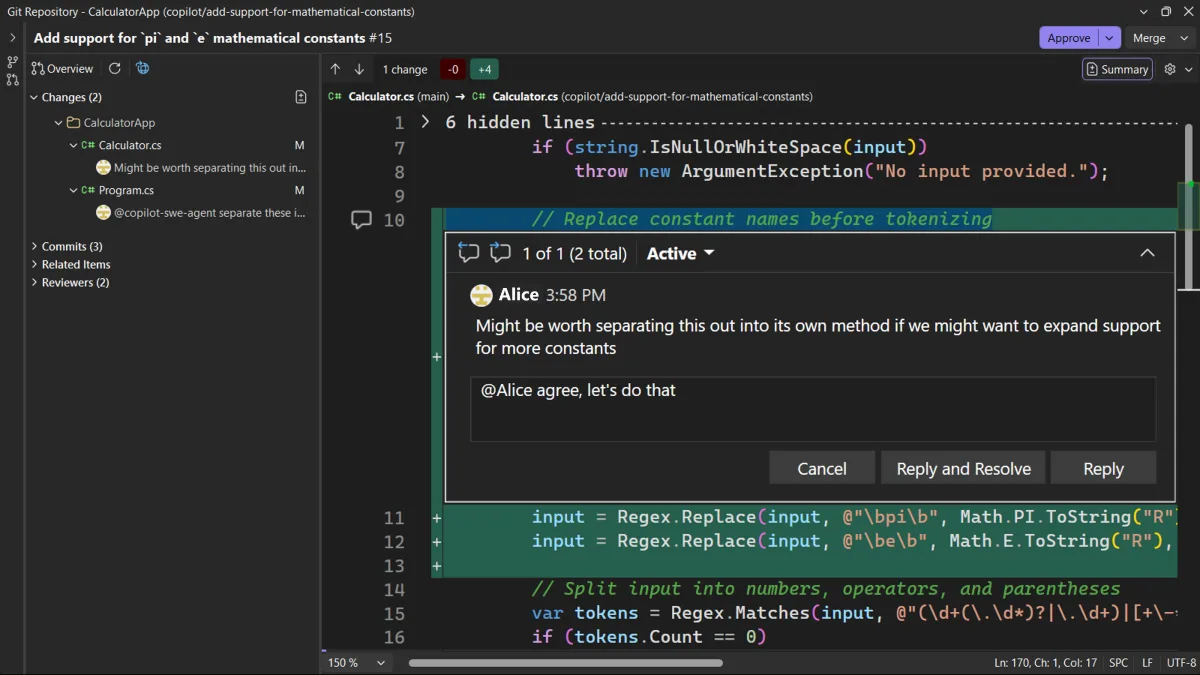Expand the 6 hidden lines
The image size is (1200, 675).
point(425,122)
